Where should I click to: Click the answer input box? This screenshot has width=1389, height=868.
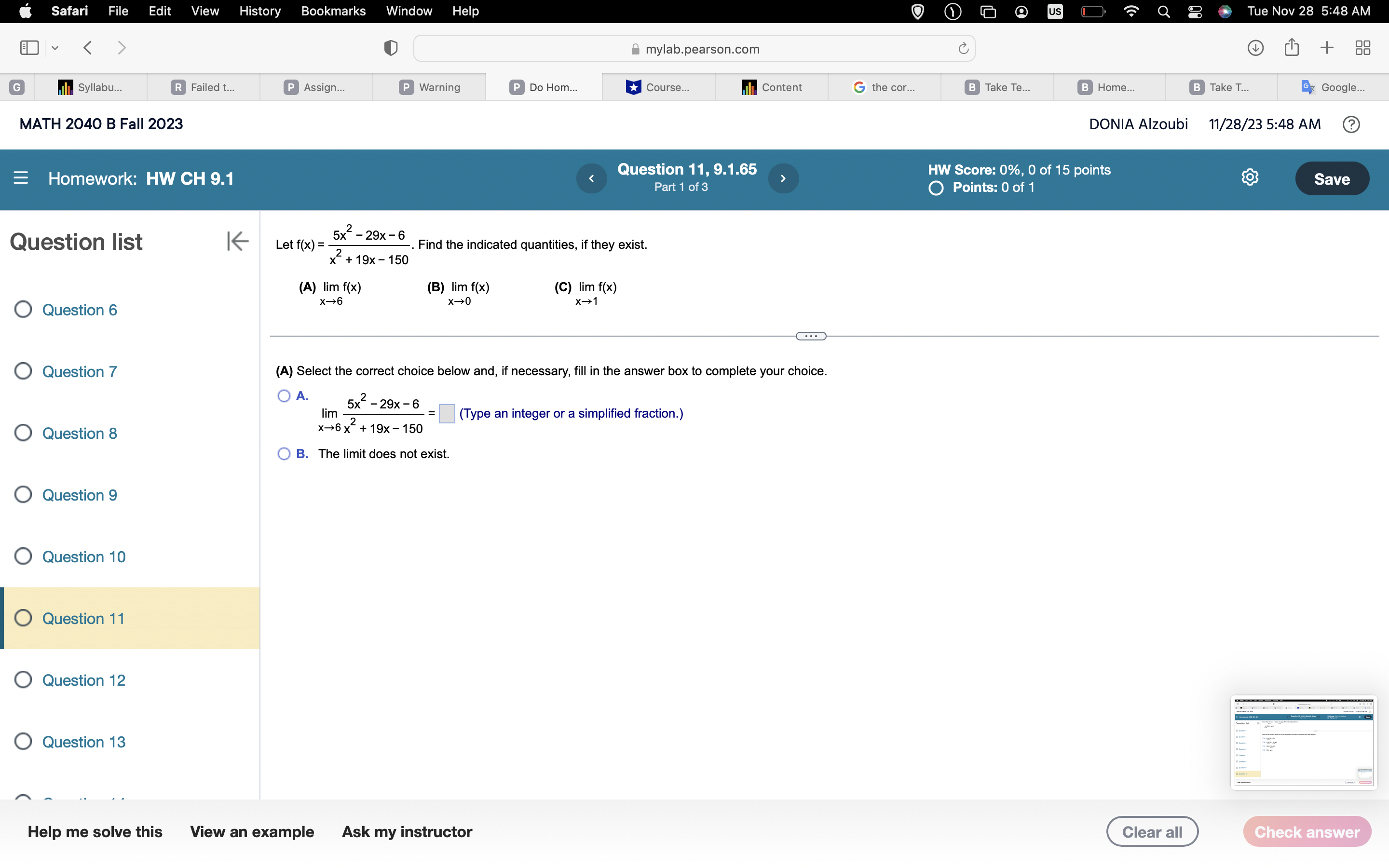447,413
